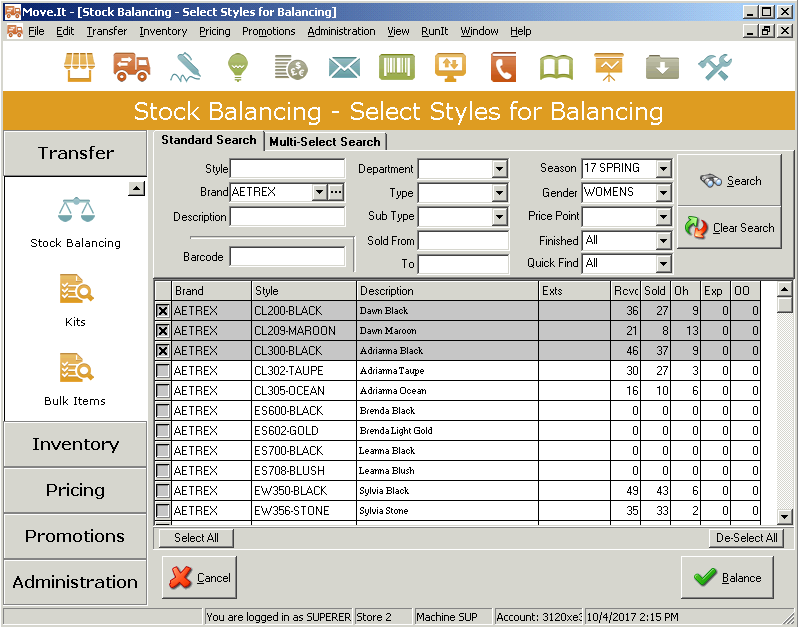Click the results list scrollbar down arrow
This screenshot has height=627, width=798.
coord(785,516)
